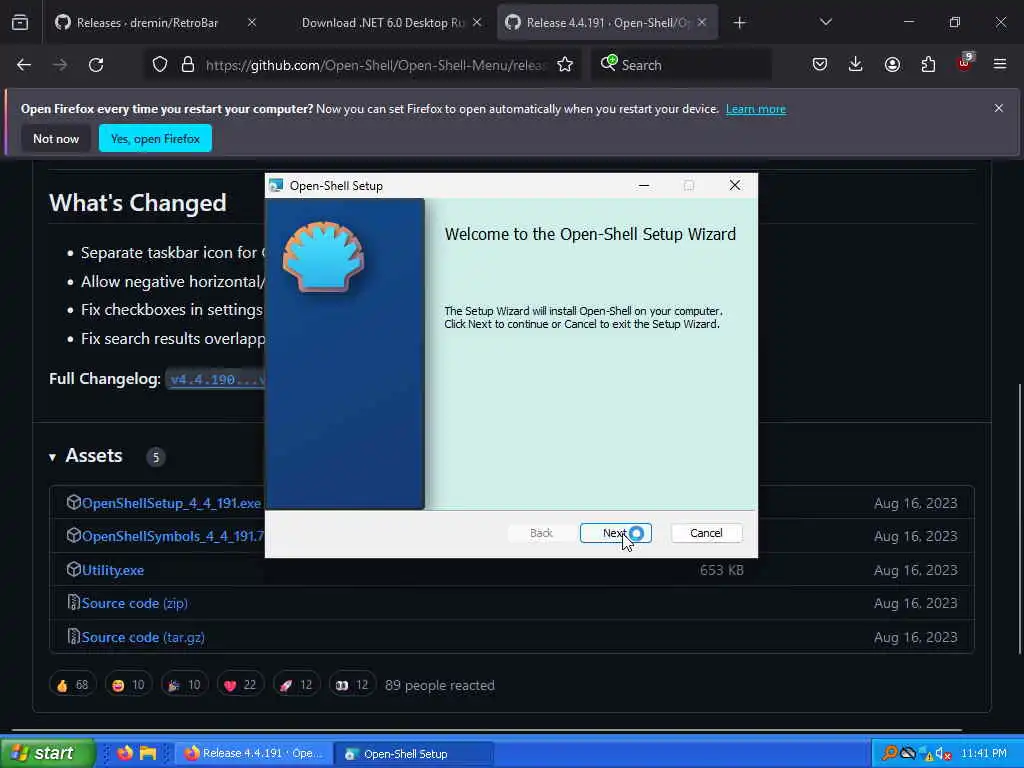Select Release 4.4.191 Open-Shell tab
Image resolution: width=1024 pixels, height=768 pixels.
click(607, 23)
